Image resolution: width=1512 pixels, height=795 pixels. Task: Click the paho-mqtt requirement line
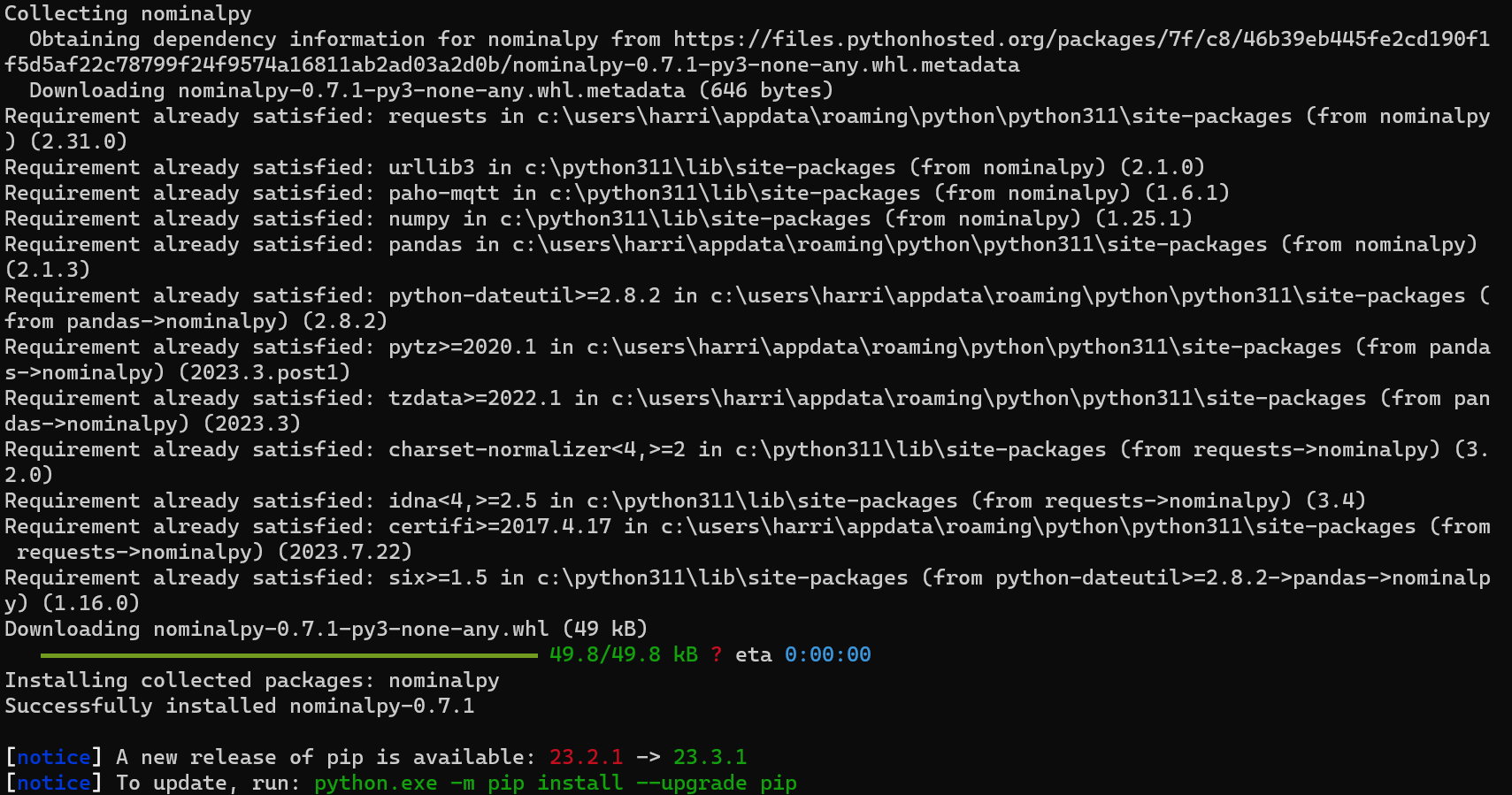pos(618,193)
